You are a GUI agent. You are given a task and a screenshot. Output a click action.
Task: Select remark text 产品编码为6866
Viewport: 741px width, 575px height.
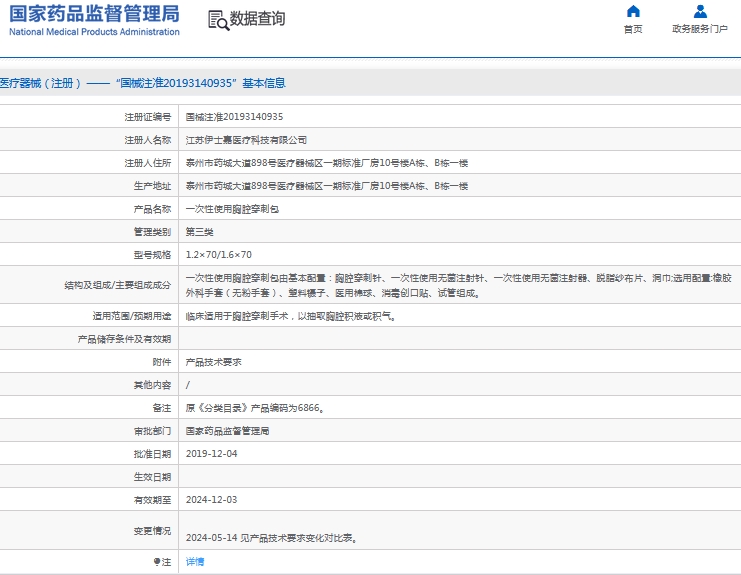click(287, 408)
